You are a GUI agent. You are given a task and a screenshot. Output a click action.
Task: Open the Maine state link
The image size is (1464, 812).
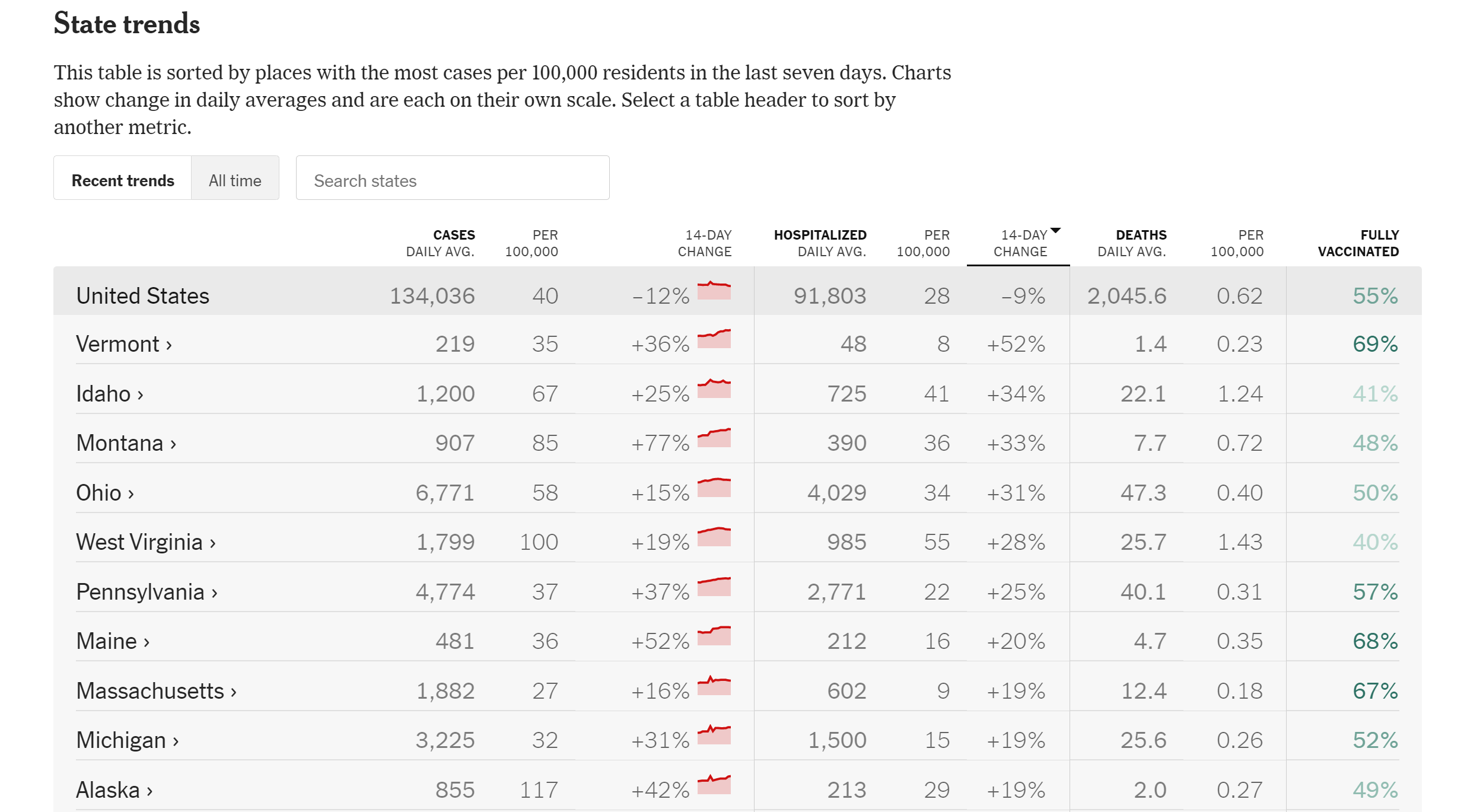[x=107, y=641]
